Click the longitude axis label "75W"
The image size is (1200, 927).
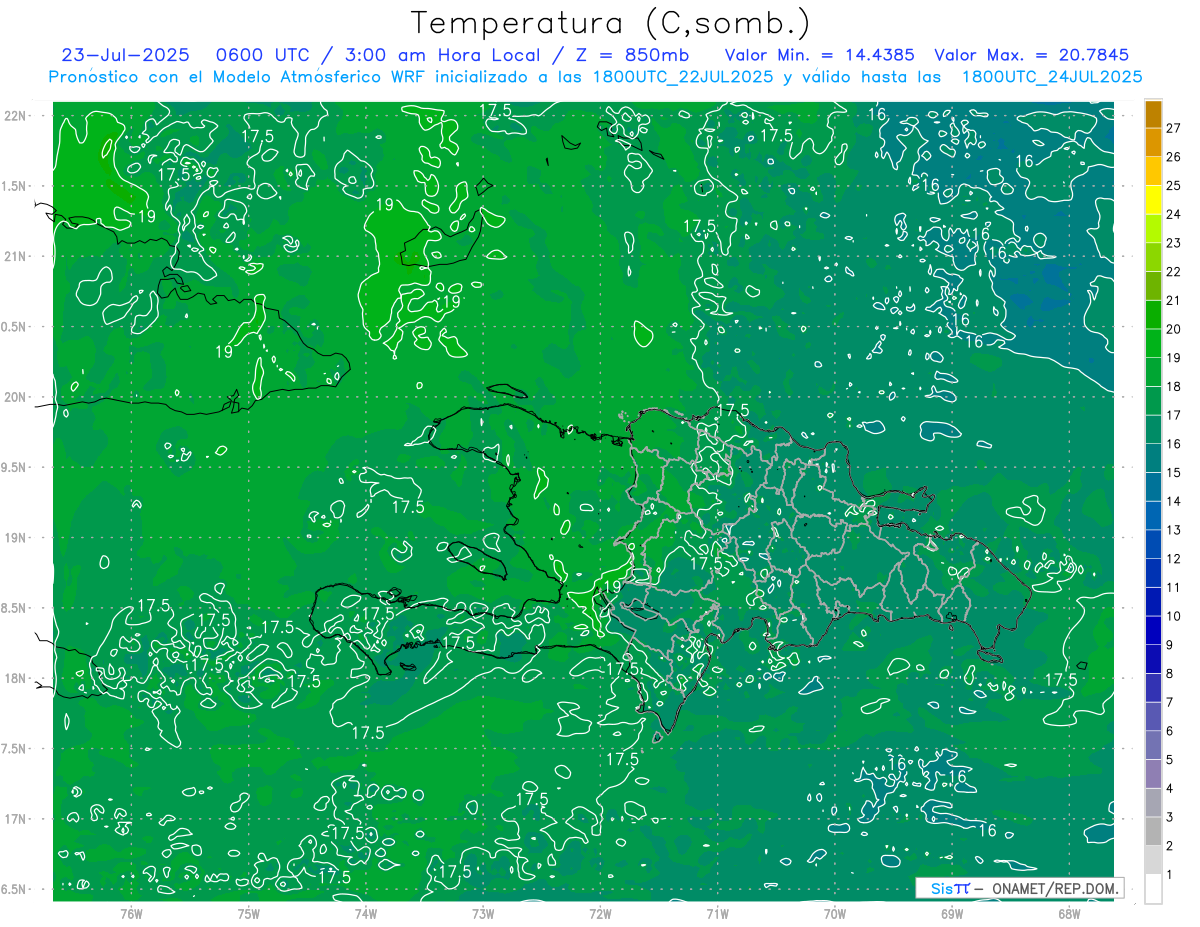(249, 912)
